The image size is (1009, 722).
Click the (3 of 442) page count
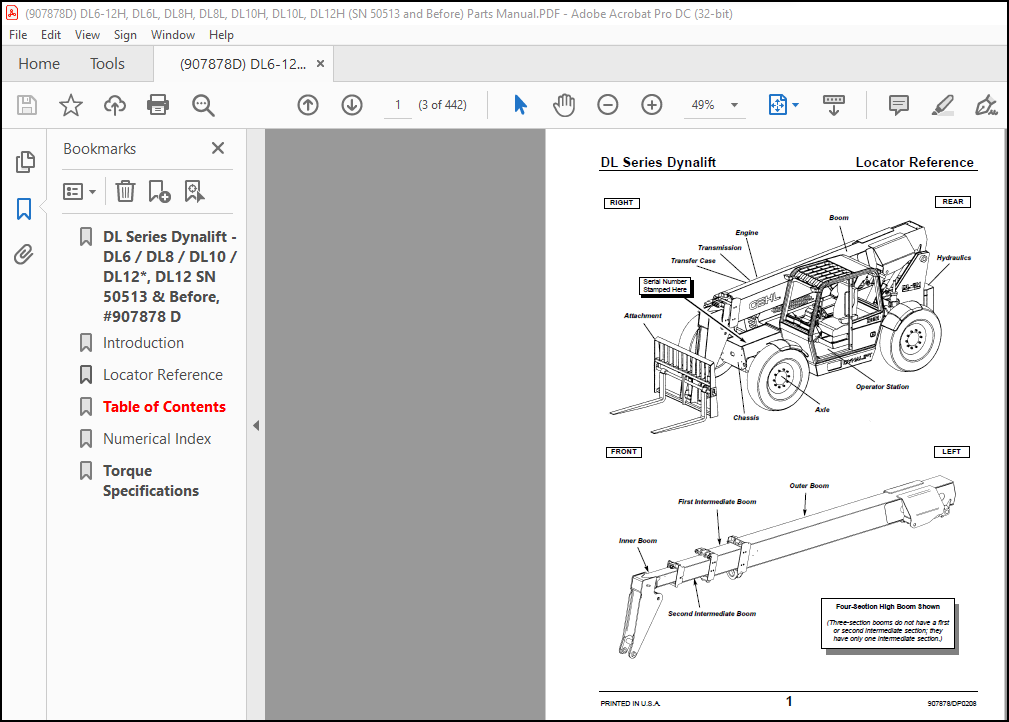point(442,105)
